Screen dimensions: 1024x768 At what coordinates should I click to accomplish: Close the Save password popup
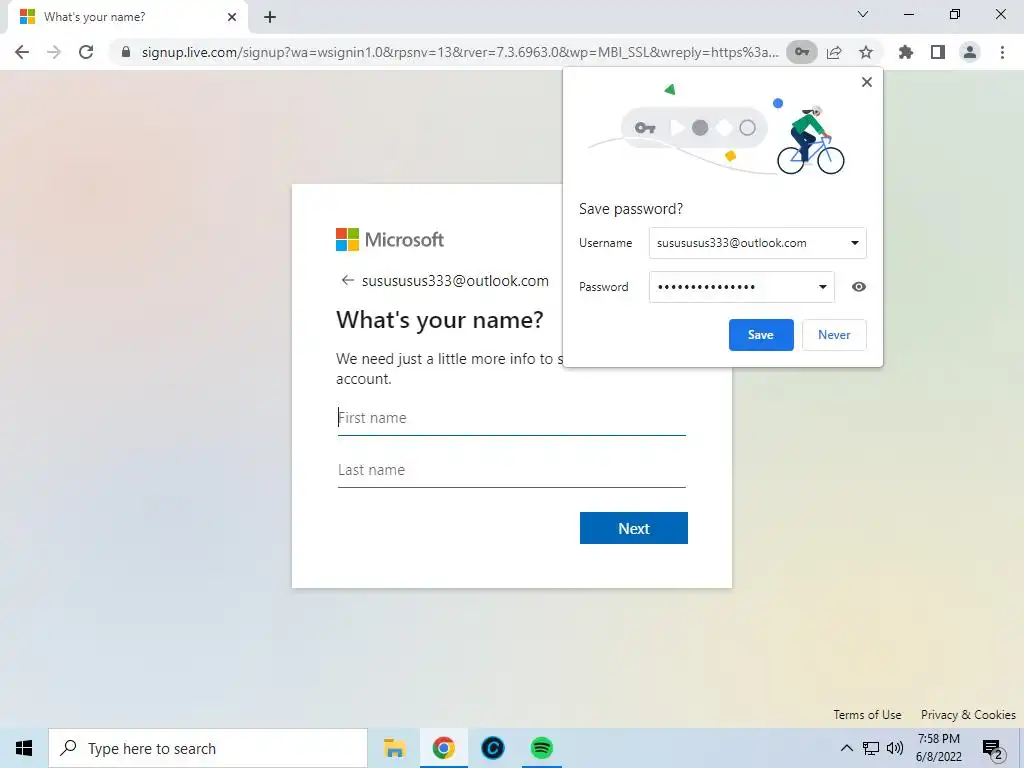(x=867, y=82)
